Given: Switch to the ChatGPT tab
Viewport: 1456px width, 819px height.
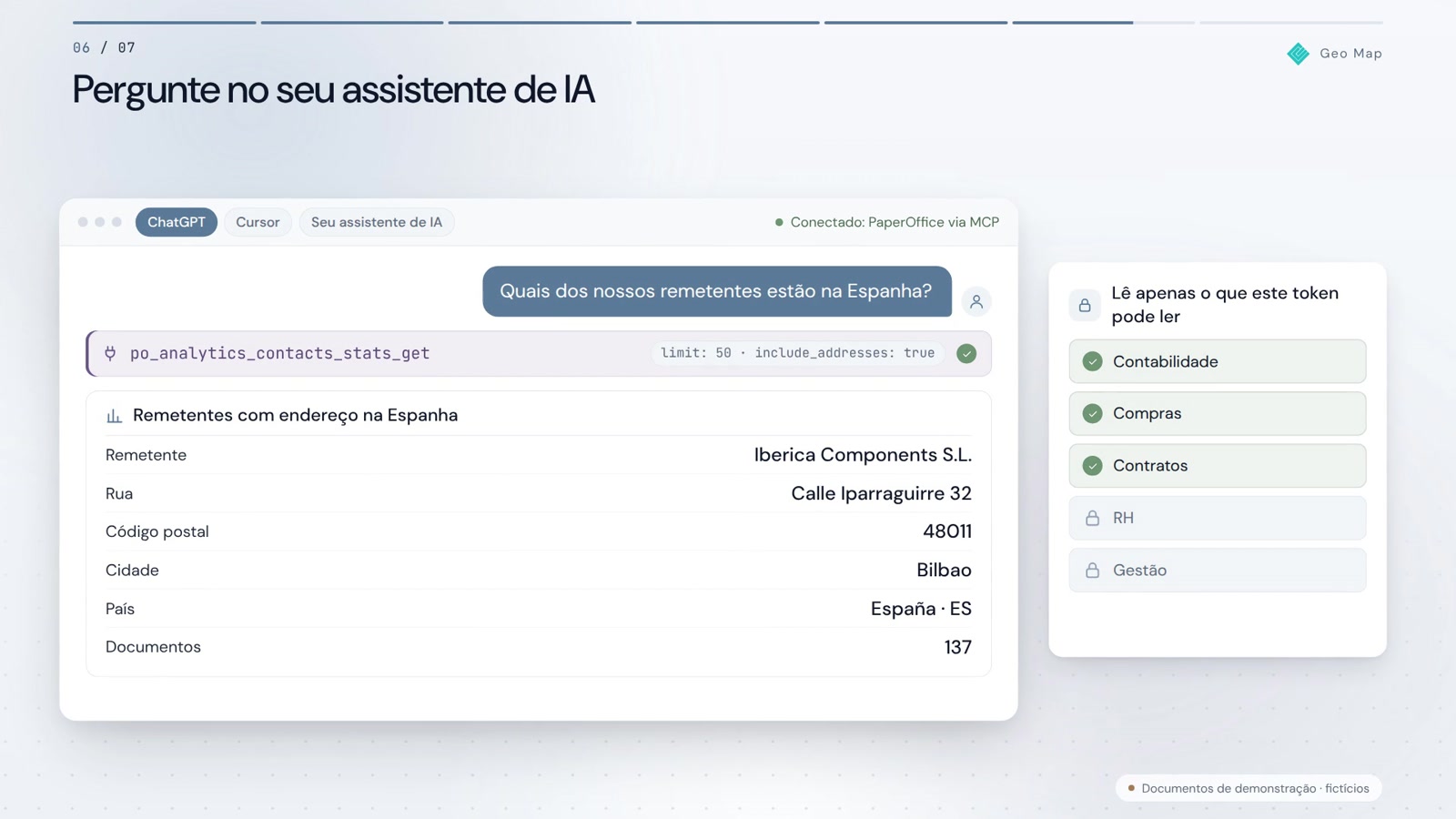Looking at the screenshot, I should point(177,222).
